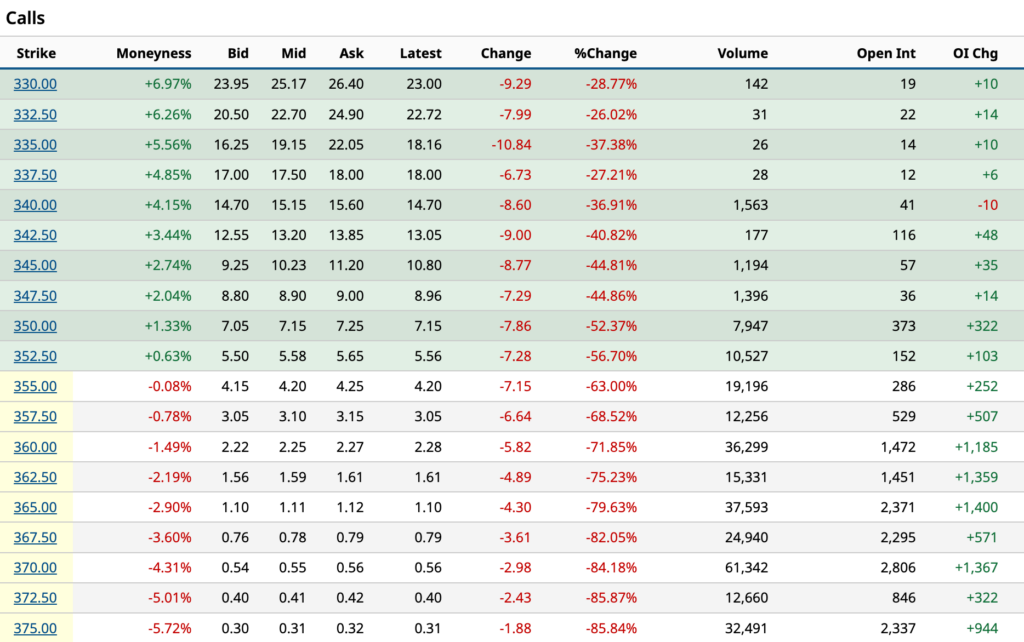The height and width of the screenshot is (642, 1024).
Task: Select the latest price 23.00
Action: tap(424, 84)
